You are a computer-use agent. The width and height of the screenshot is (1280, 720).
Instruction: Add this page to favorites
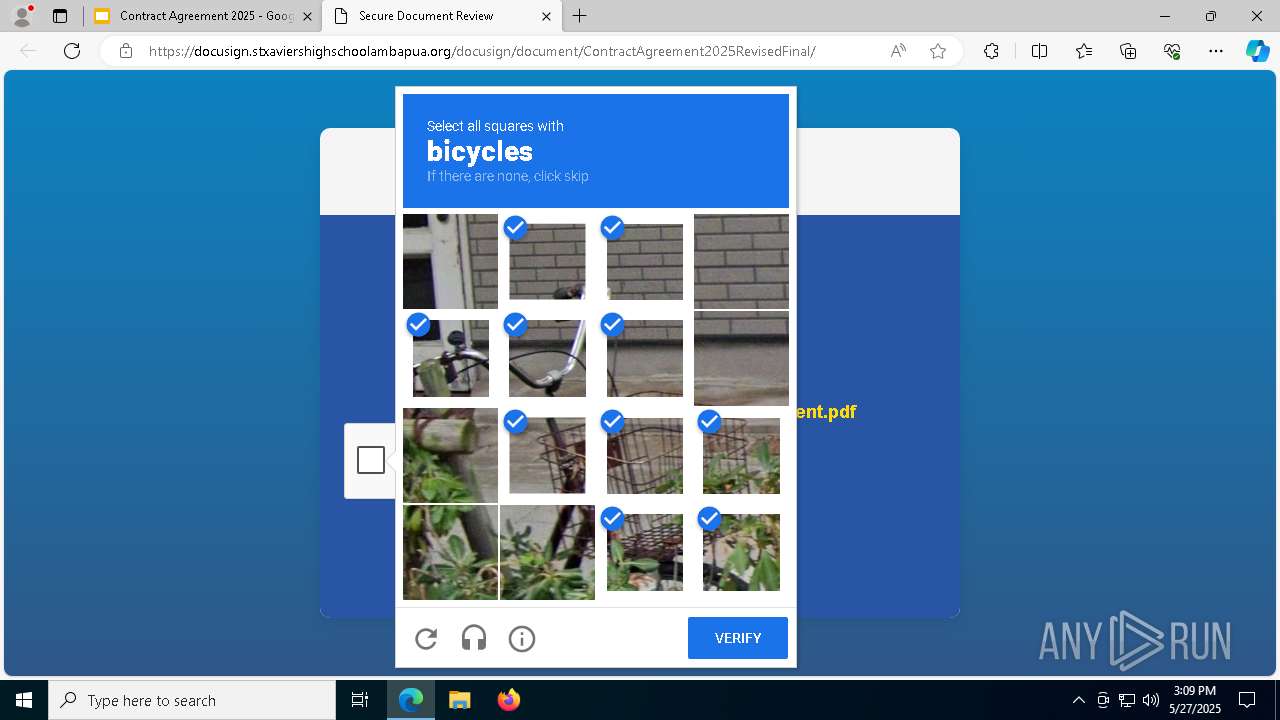pyautogui.click(x=938, y=51)
